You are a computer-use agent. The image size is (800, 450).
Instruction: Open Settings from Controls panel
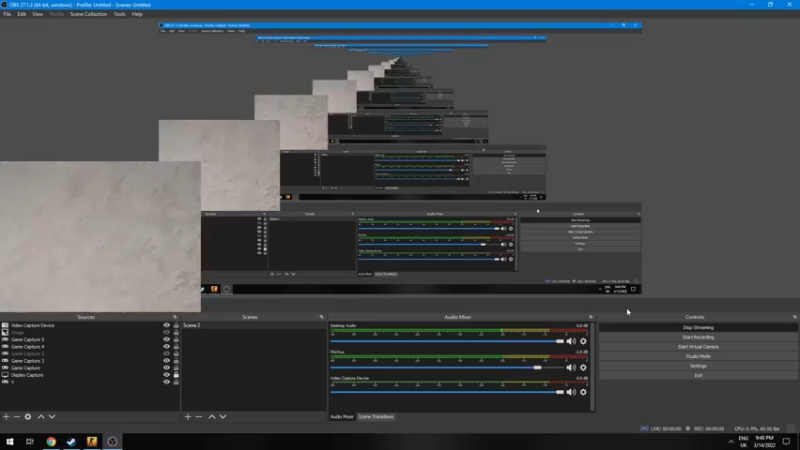tap(698, 366)
